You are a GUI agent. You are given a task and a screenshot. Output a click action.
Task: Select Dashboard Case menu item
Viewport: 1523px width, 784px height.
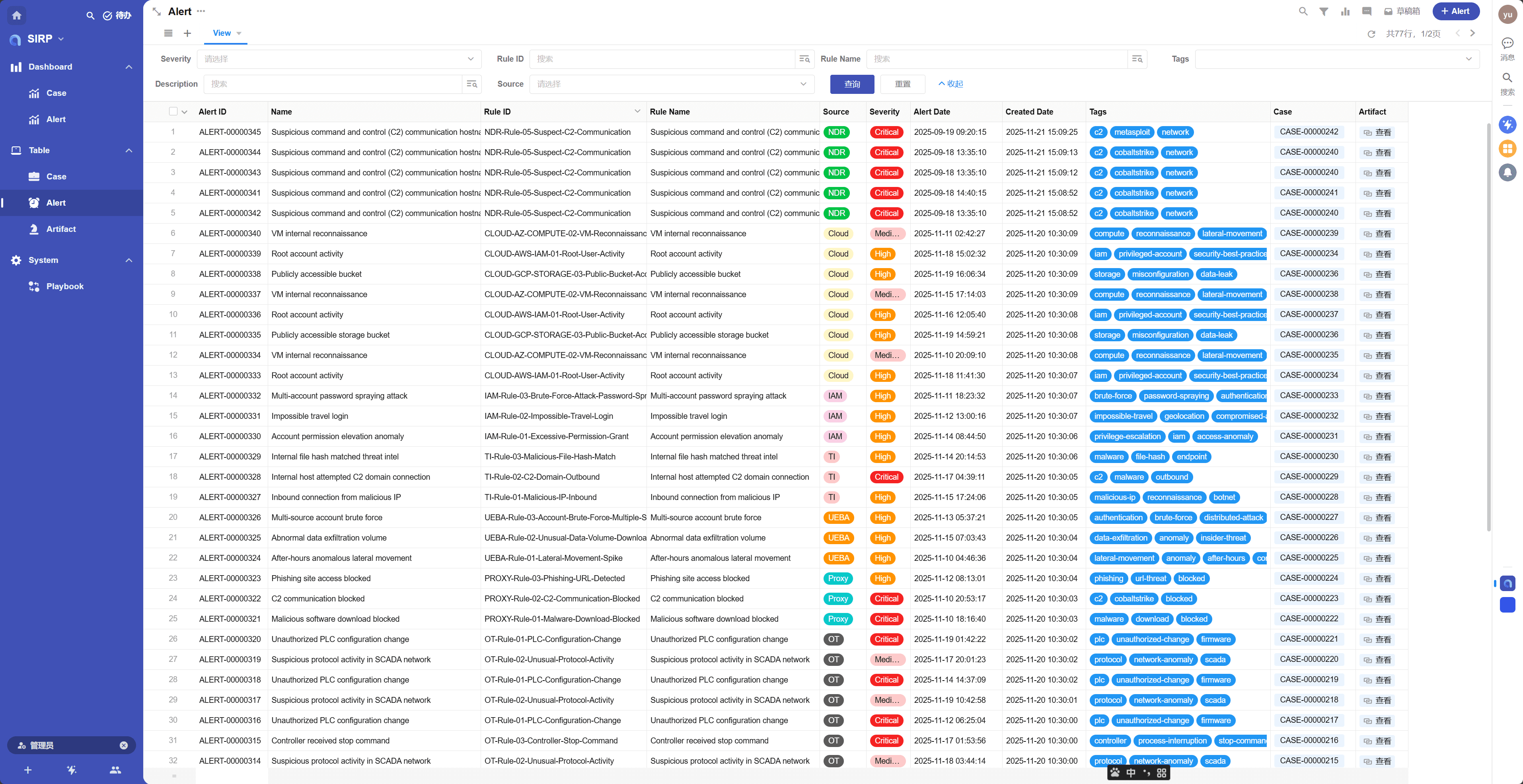(56, 93)
